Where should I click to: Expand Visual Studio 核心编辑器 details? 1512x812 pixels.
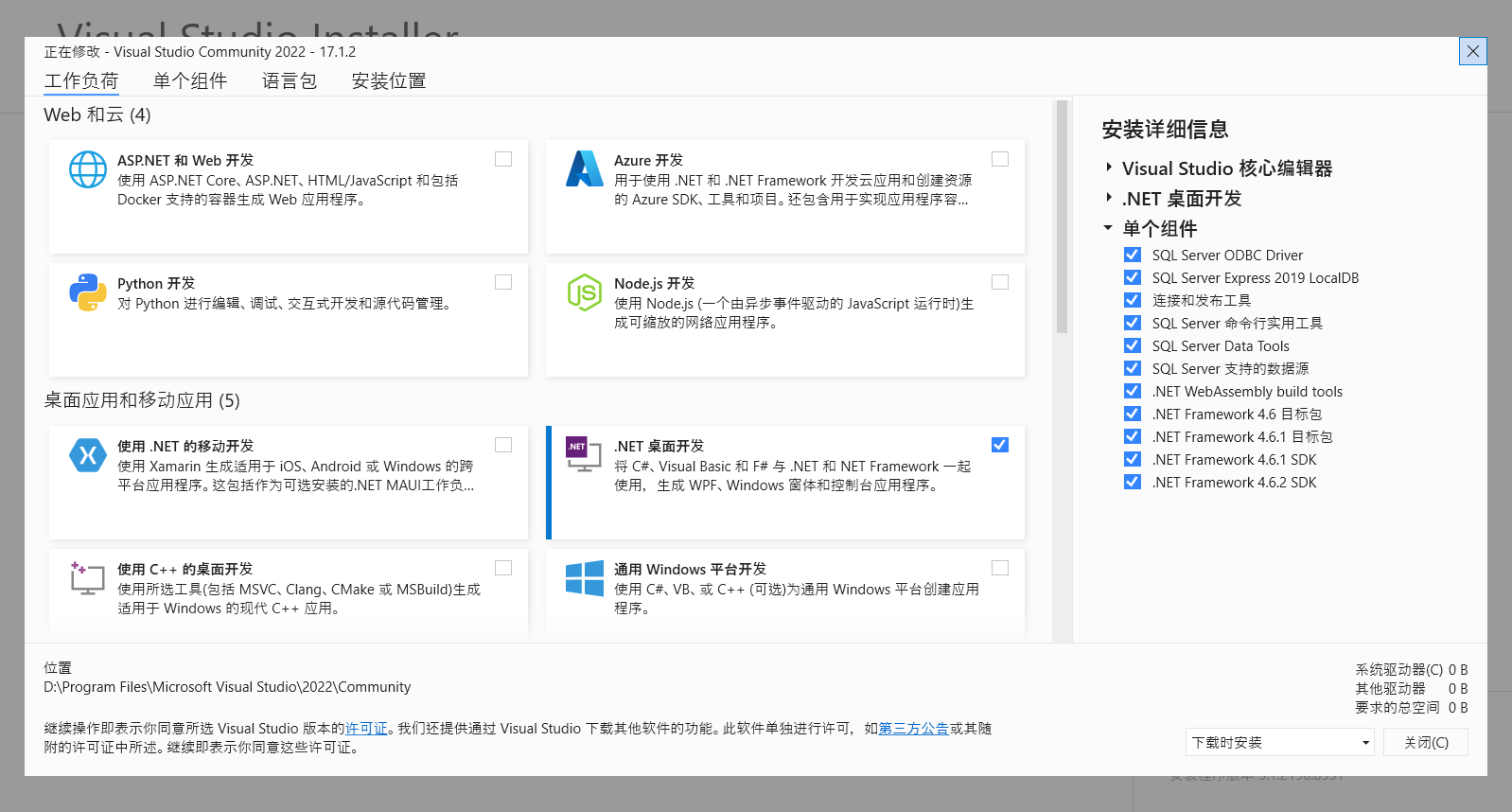pyautogui.click(x=1108, y=168)
